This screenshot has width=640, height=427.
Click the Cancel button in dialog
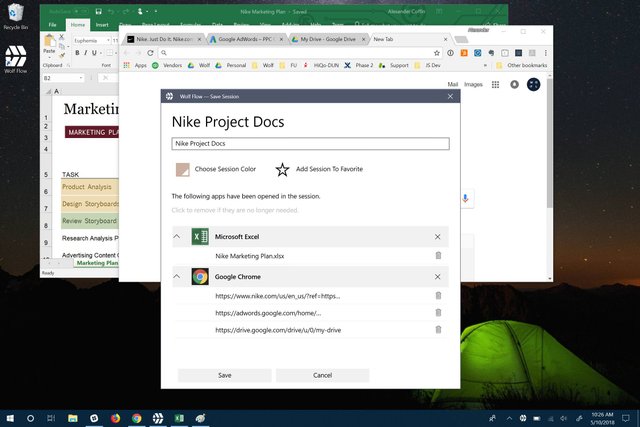(x=322, y=375)
